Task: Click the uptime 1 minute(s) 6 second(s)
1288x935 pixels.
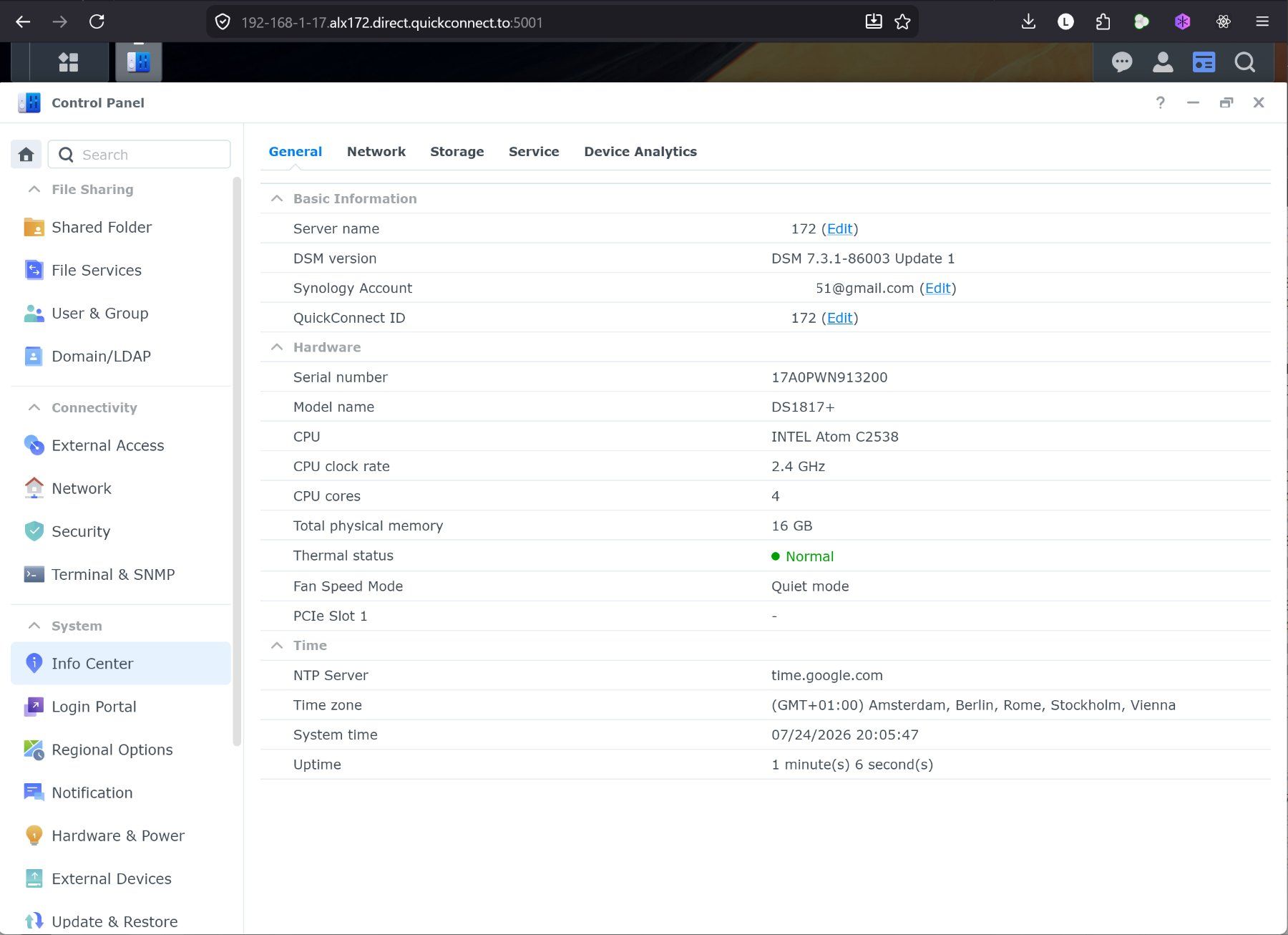Action: 852,765
